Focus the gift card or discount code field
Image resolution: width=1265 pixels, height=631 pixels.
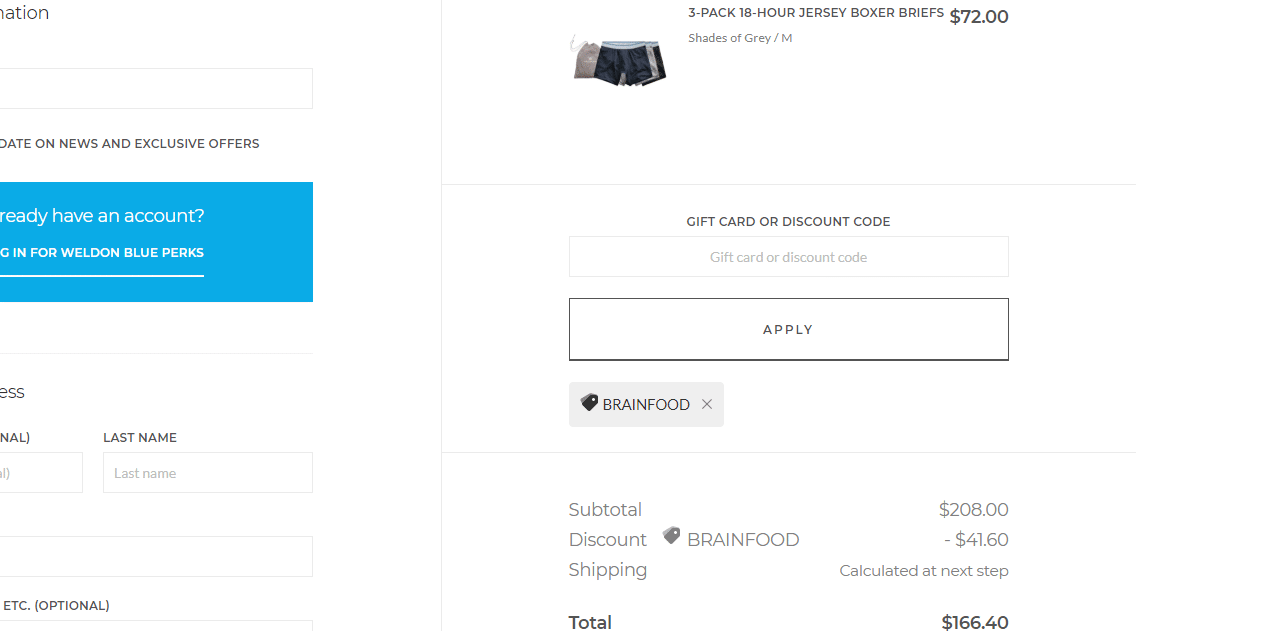[x=789, y=257]
